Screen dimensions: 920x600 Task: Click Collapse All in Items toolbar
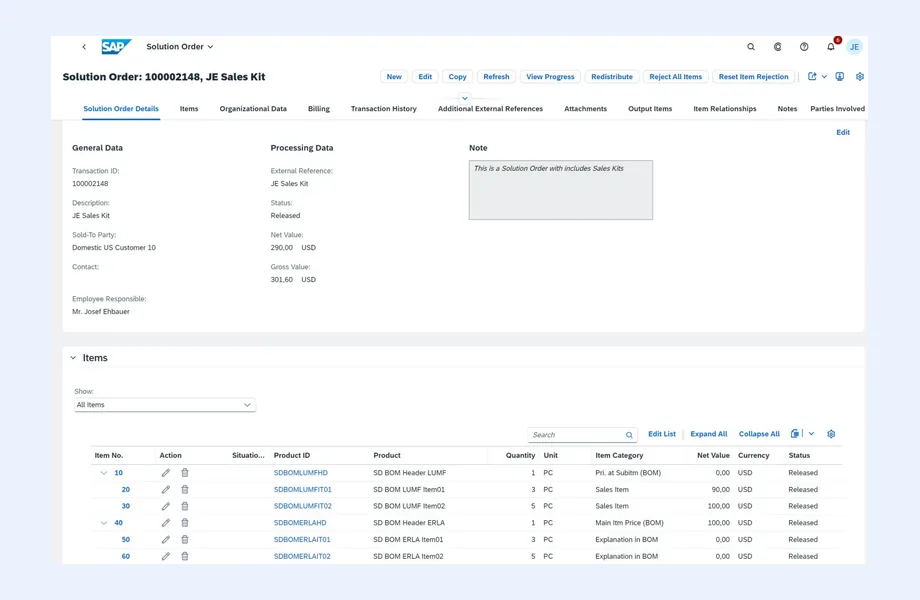pyautogui.click(x=759, y=434)
